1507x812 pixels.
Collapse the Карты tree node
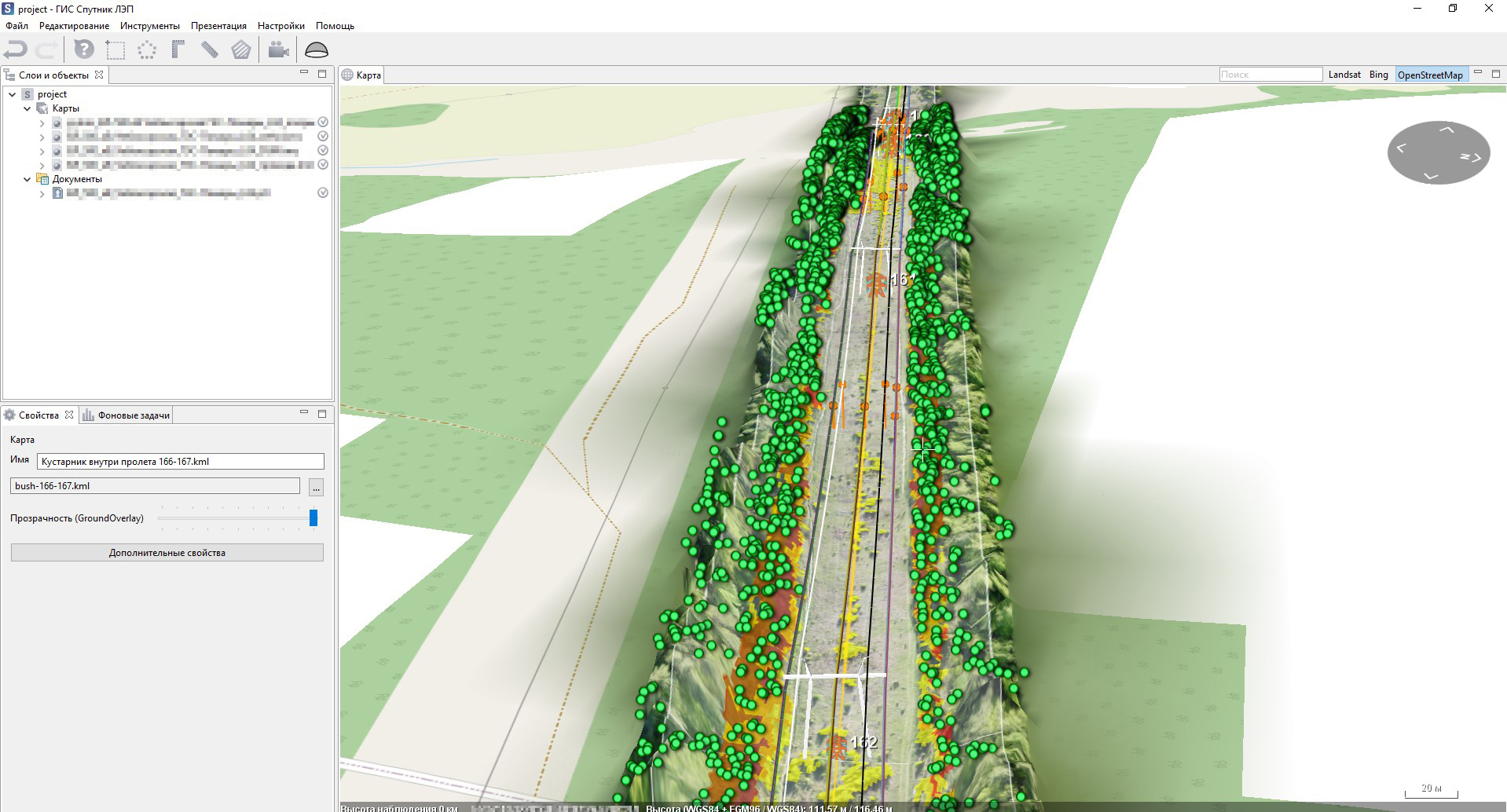(x=27, y=108)
